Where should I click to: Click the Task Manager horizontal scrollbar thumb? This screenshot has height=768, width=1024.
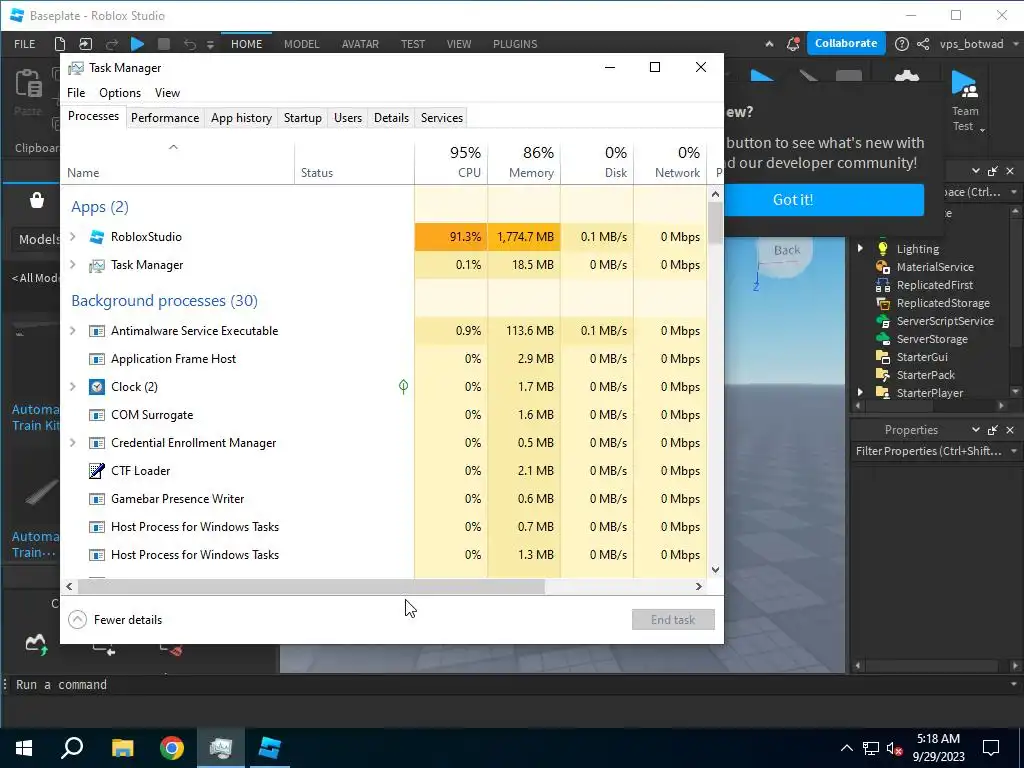point(311,586)
